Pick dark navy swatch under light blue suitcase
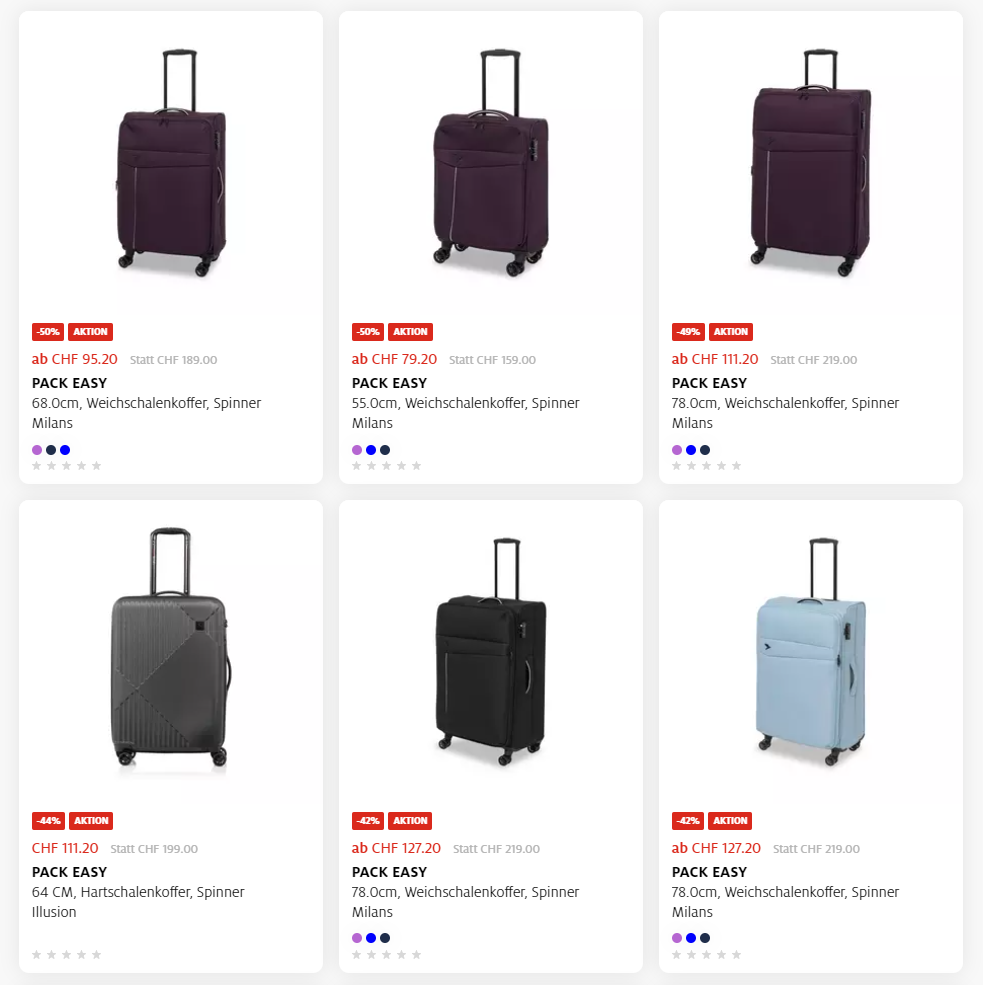The width and height of the screenshot is (983, 985). (x=705, y=938)
